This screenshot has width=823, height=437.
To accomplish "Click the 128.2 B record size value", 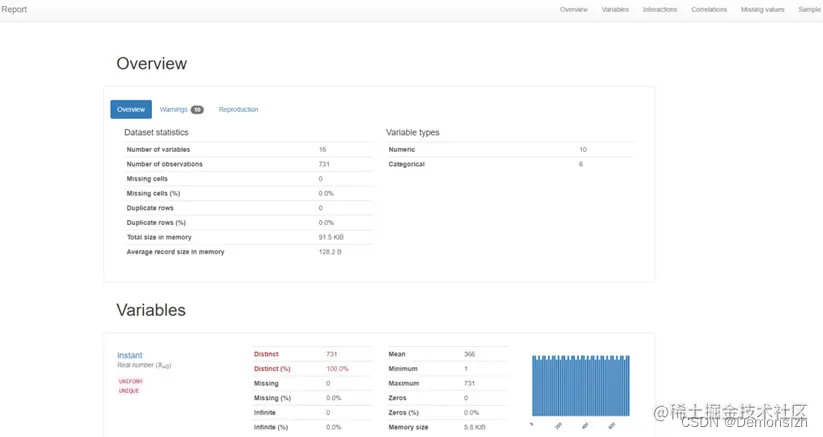I will (330, 252).
